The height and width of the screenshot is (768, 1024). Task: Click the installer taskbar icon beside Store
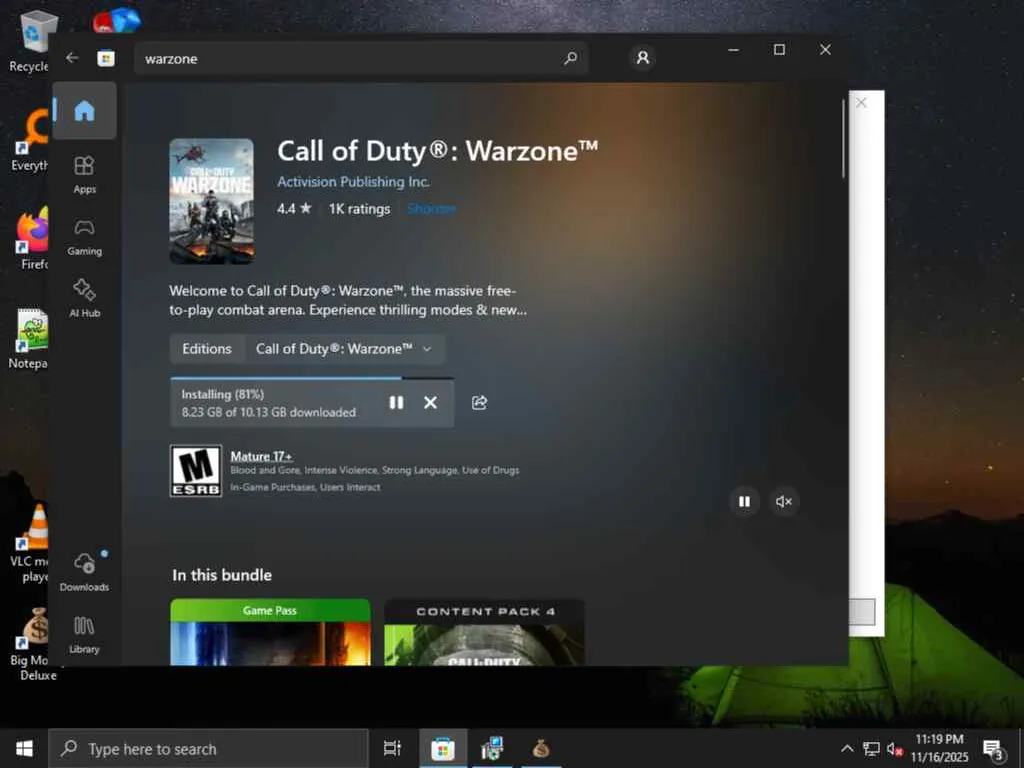tap(492, 748)
